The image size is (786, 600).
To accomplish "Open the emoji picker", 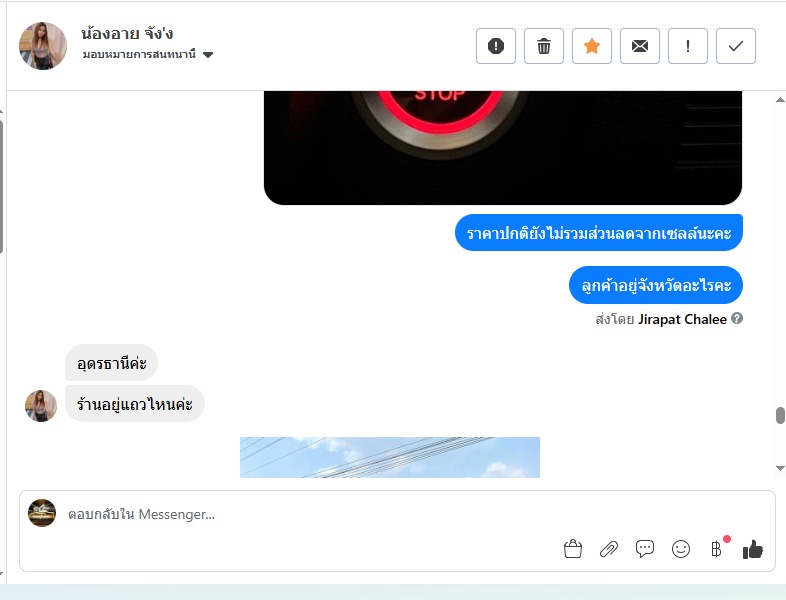I will (681, 549).
